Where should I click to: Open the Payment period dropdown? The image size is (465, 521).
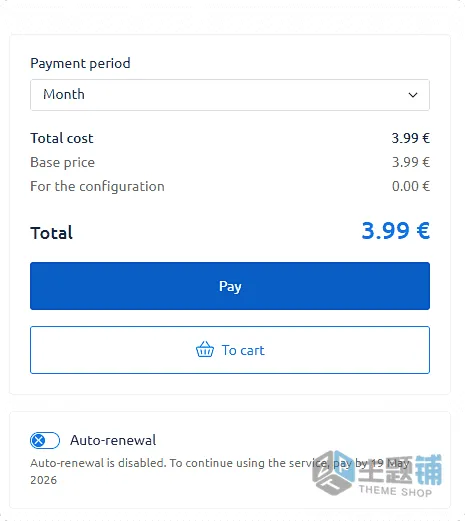(230, 95)
